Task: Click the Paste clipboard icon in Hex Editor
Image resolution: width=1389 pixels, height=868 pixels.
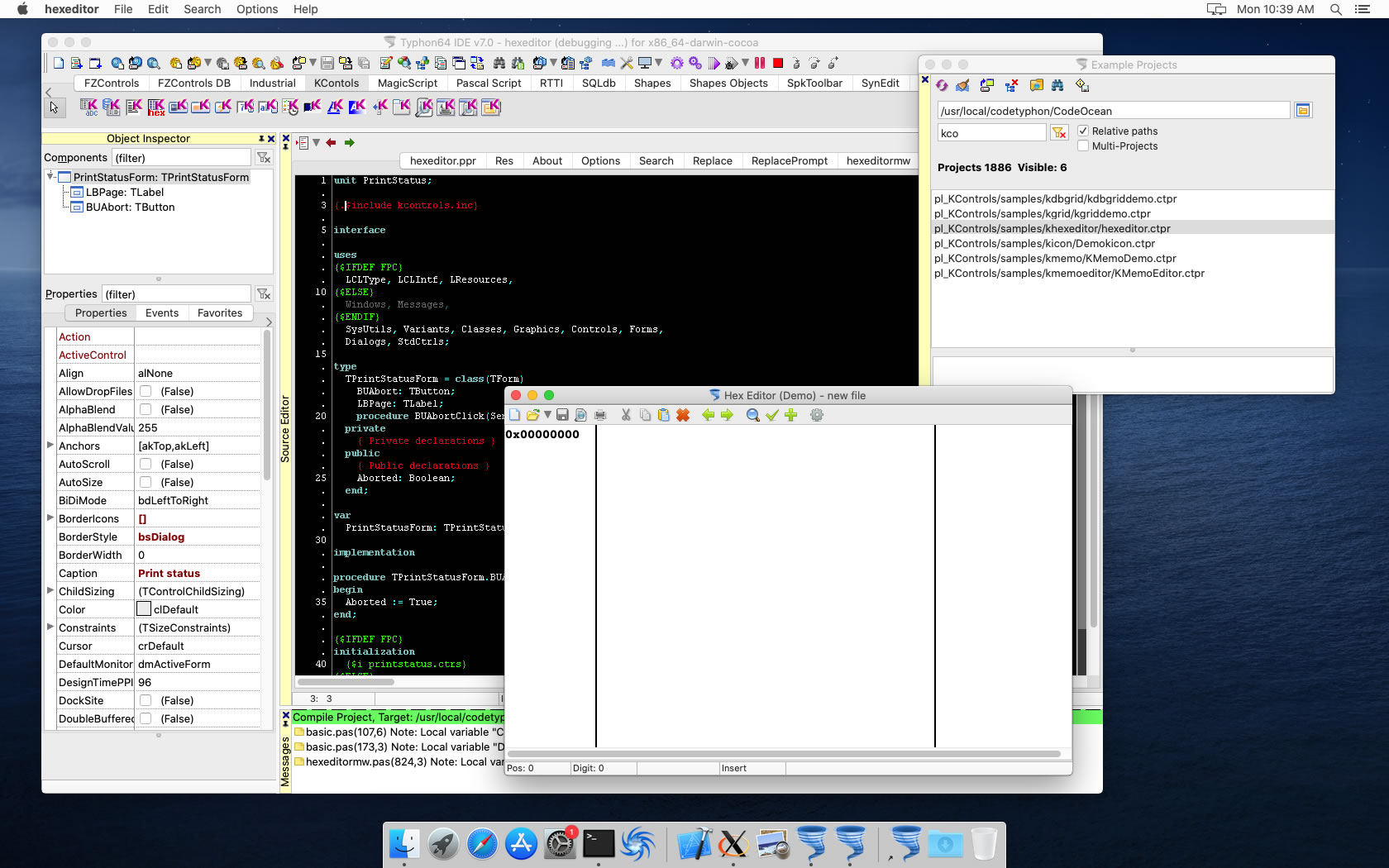Action: pos(663,415)
